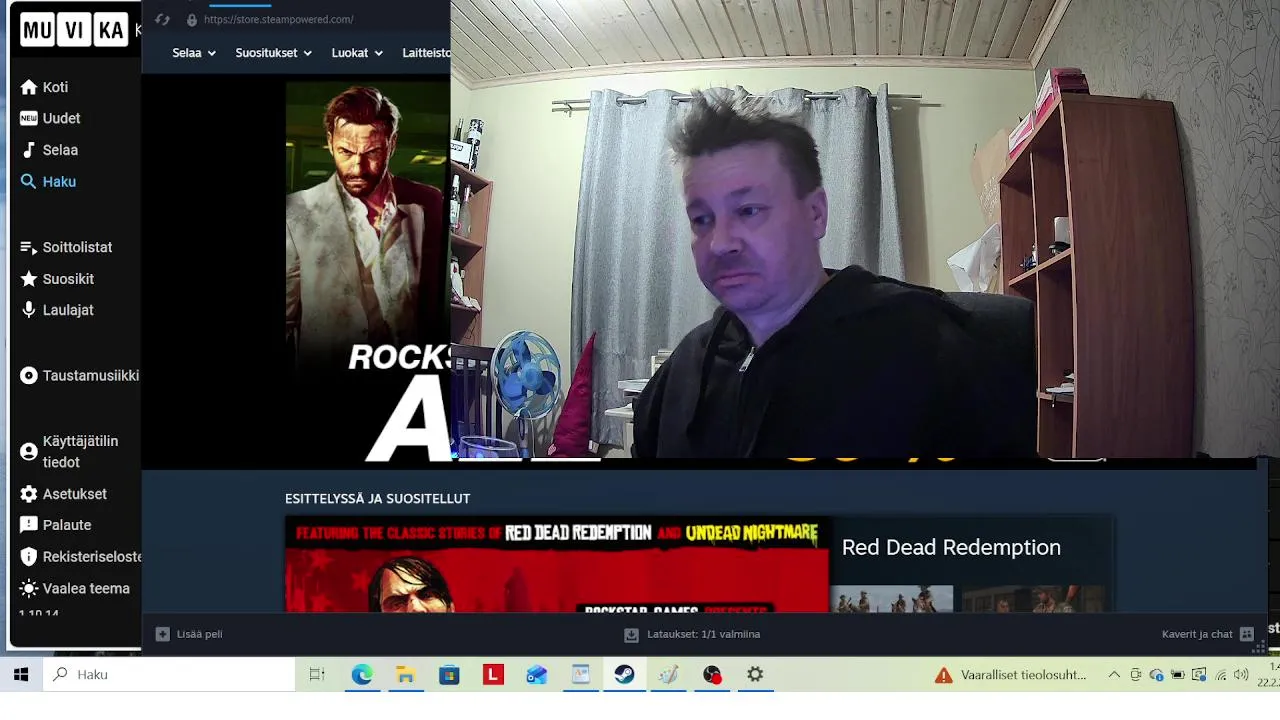Open the paint brush app on the taskbar
The width and height of the screenshot is (1280, 720).
click(668, 675)
